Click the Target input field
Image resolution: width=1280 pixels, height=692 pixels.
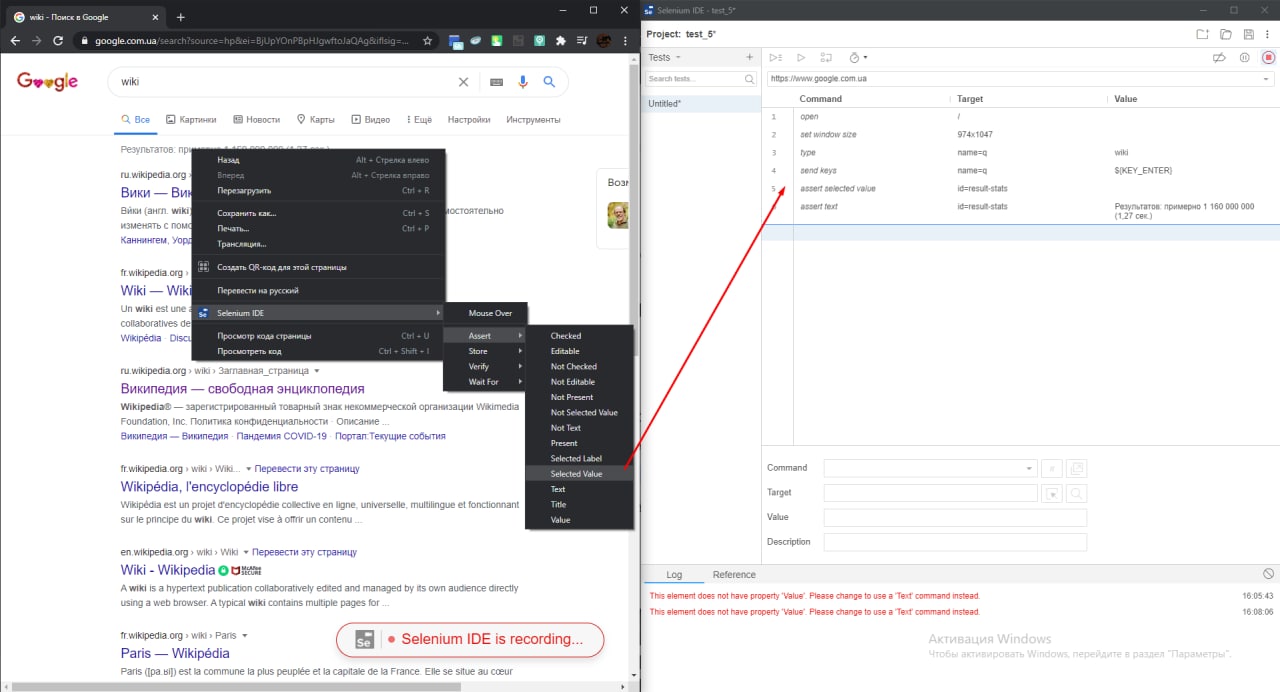tap(930, 493)
